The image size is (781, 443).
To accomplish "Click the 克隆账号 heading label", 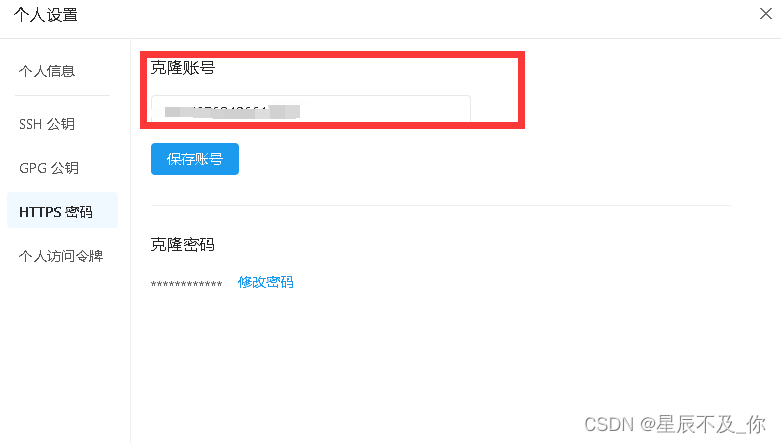I will [183, 68].
